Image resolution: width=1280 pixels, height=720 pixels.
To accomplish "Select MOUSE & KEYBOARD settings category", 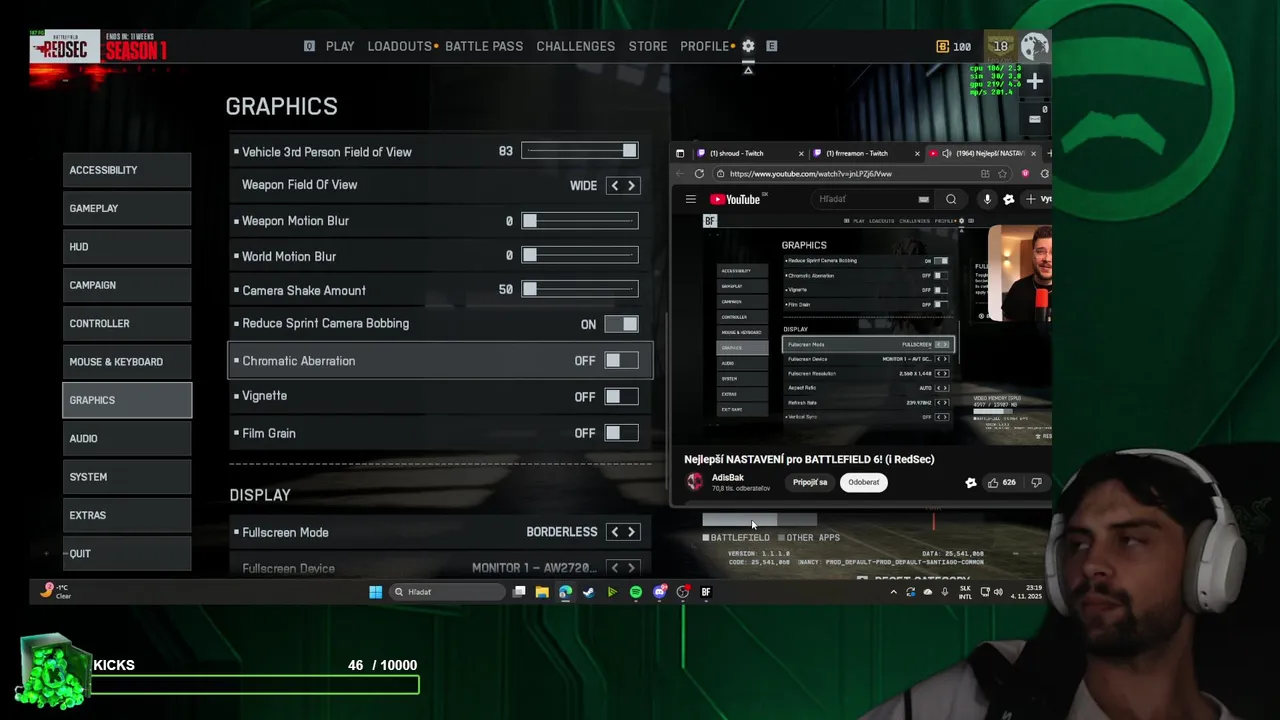I will click(127, 362).
